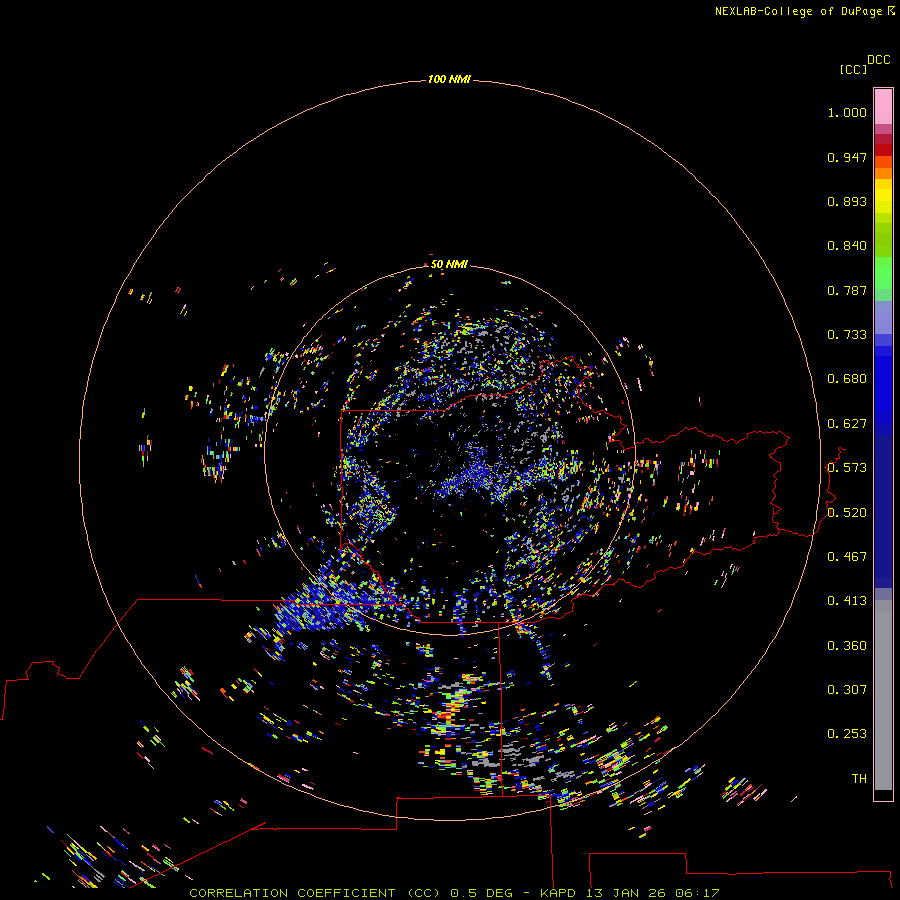Click the 0.467 legend value

coord(847,557)
